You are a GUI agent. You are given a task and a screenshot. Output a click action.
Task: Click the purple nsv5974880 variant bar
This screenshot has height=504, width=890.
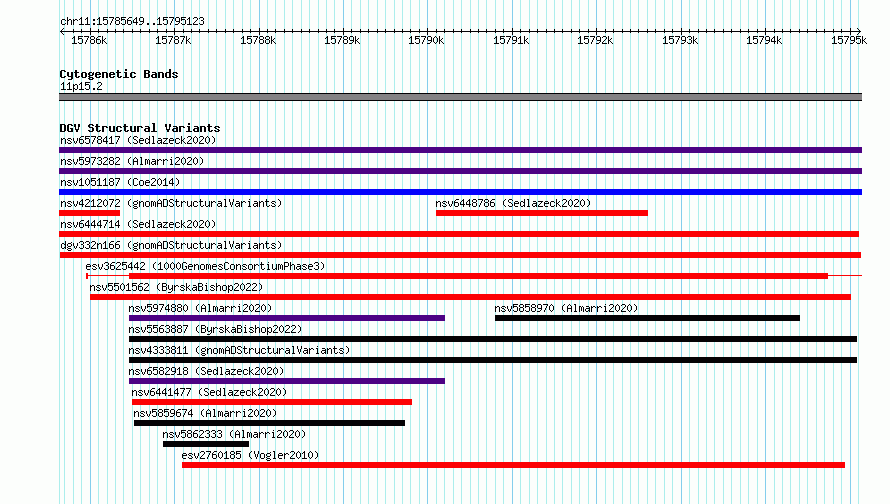[287, 318]
